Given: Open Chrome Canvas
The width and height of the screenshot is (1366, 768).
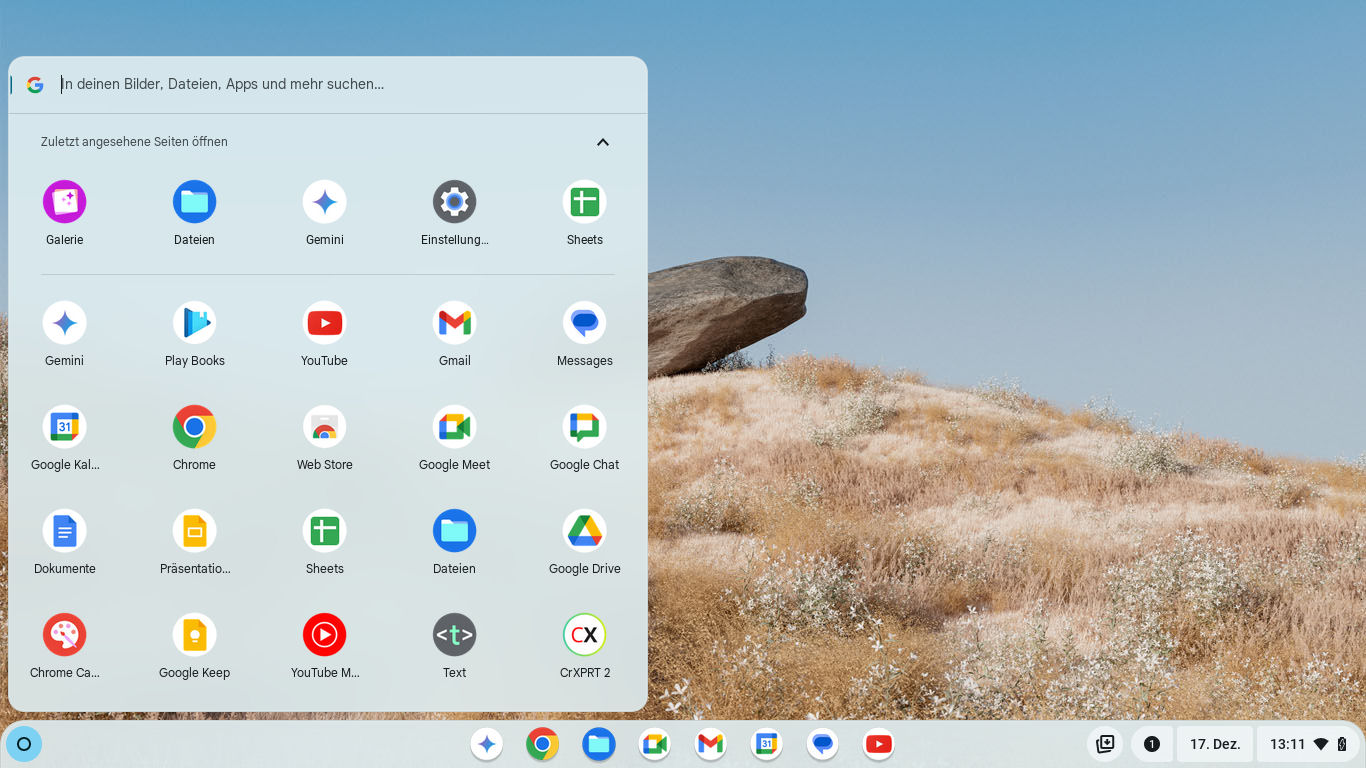Looking at the screenshot, I should point(64,635).
